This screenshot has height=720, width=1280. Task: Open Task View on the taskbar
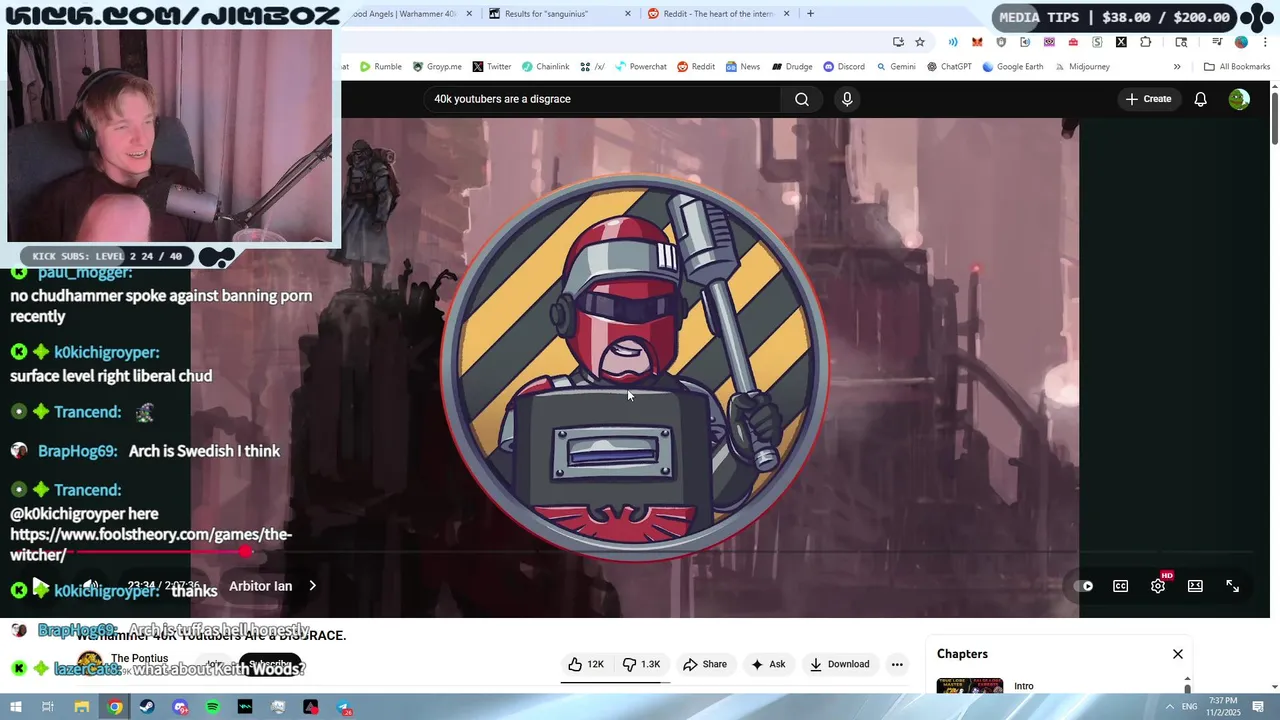(x=47, y=707)
